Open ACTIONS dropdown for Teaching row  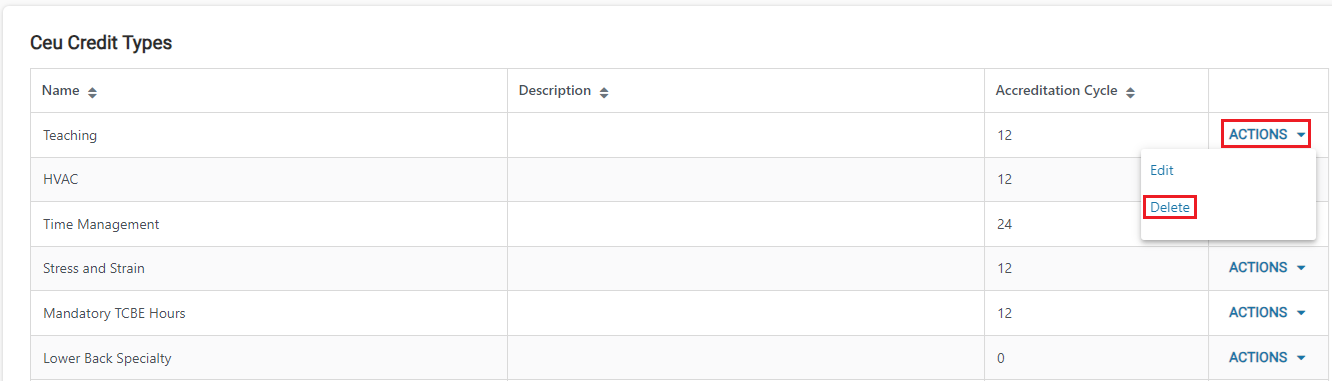coord(1266,135)
